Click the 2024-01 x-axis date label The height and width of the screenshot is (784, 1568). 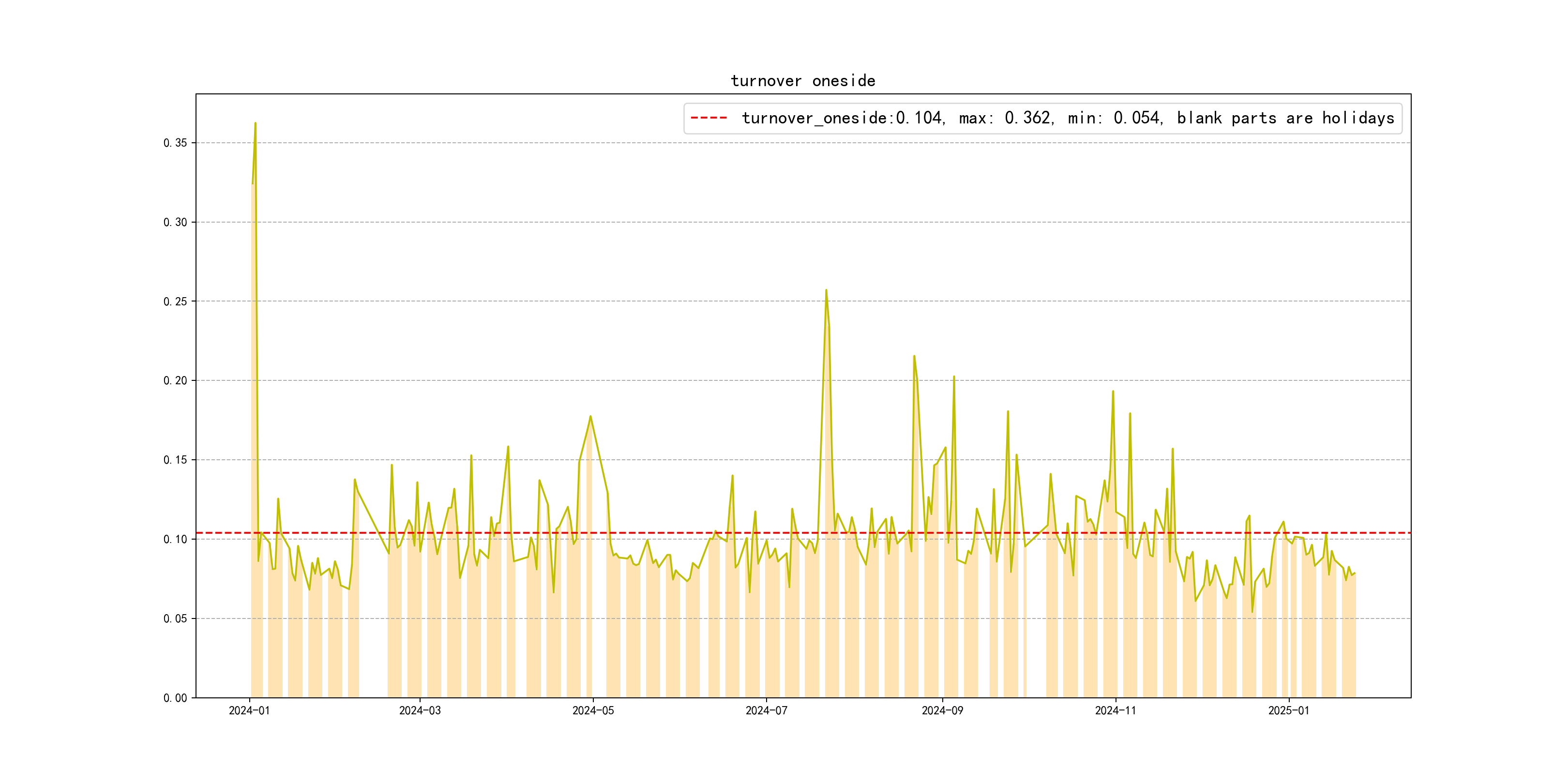coord(249,710)
